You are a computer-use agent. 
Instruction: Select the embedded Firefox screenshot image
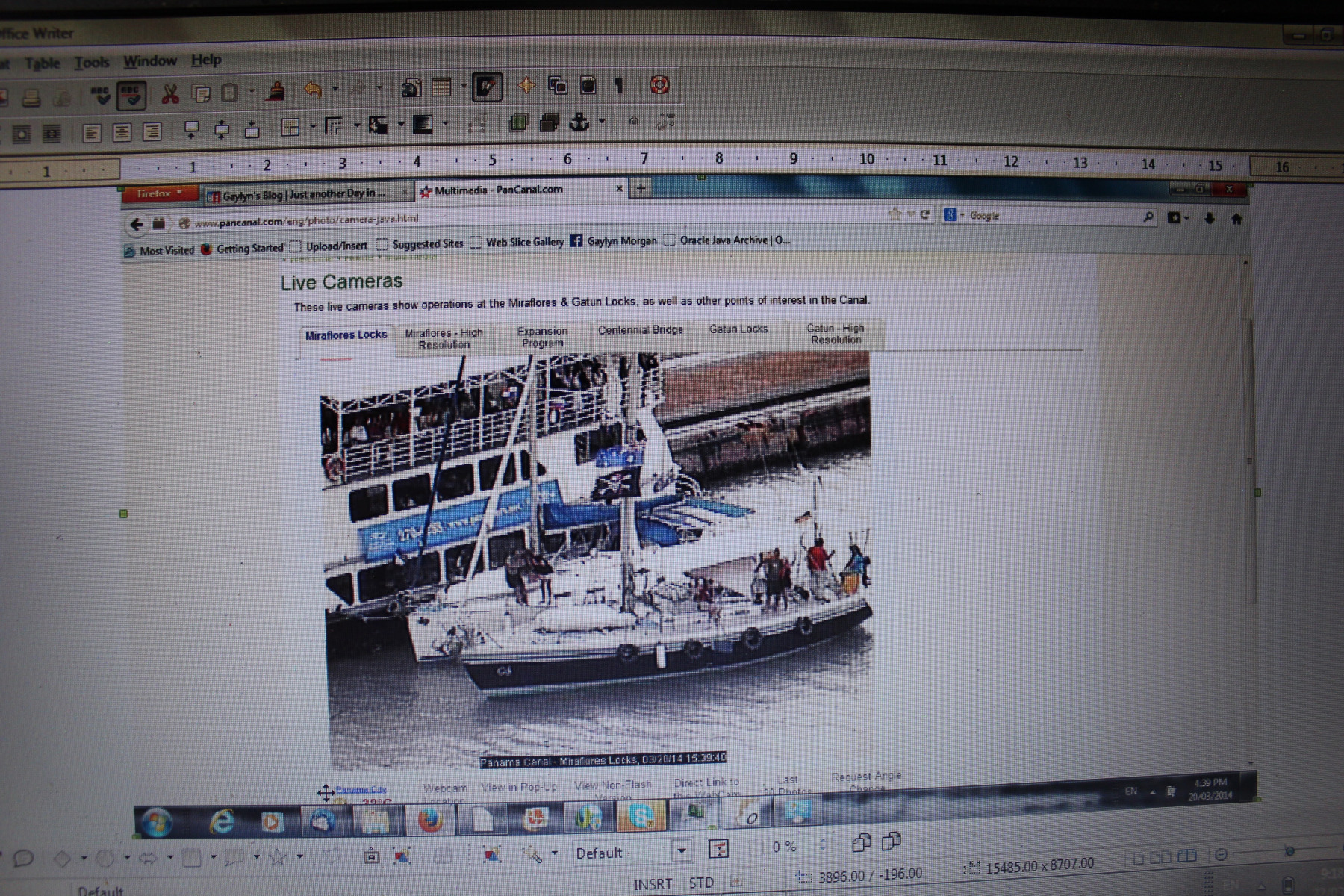pyautogui.click(x=690, y=508)
